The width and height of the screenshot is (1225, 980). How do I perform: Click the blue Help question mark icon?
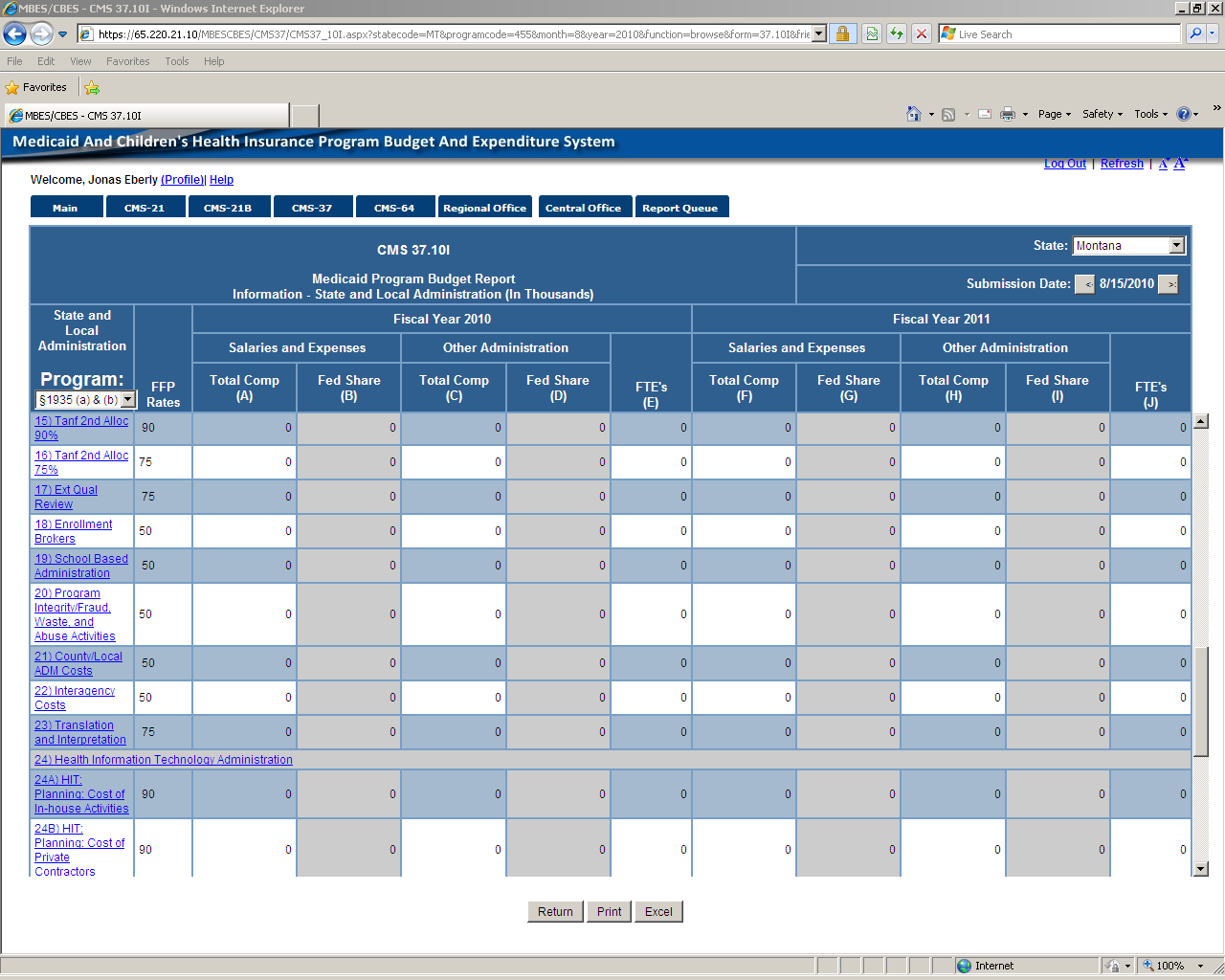(x=1183, y=114)
